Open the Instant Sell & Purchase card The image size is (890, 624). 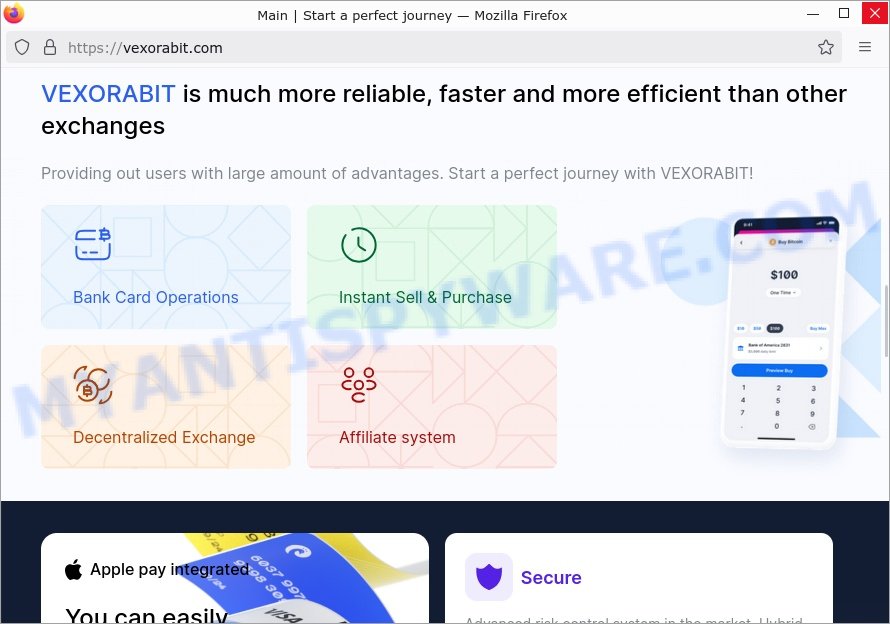(432, 267)
